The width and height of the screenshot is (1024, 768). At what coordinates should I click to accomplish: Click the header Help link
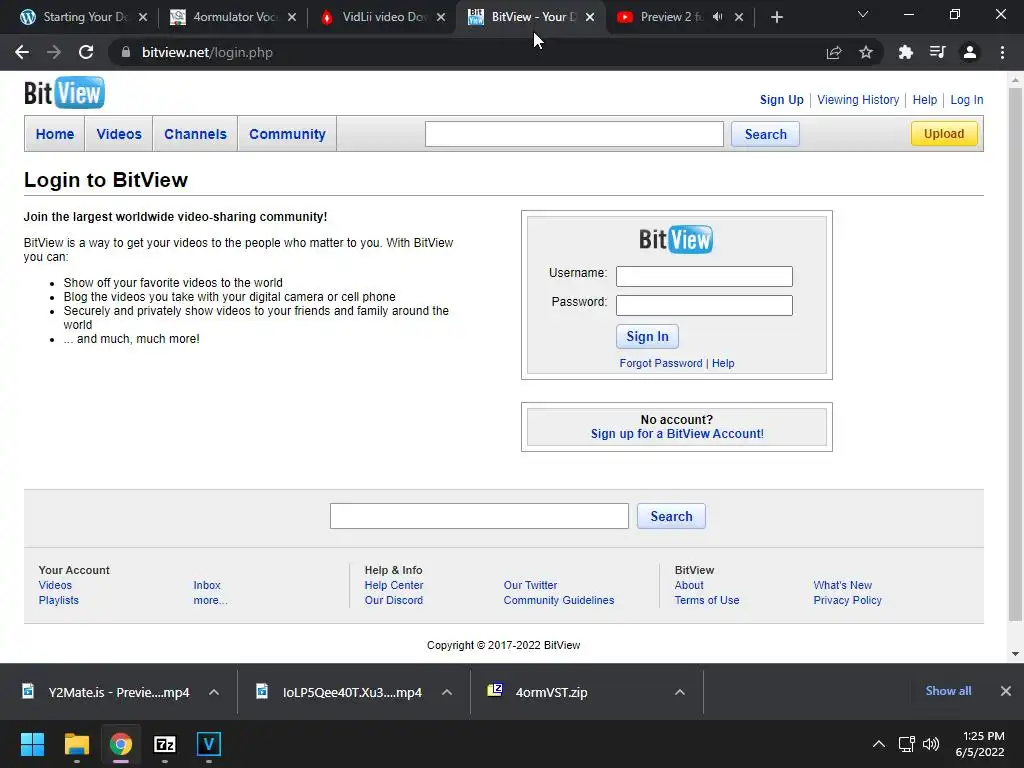924,100
